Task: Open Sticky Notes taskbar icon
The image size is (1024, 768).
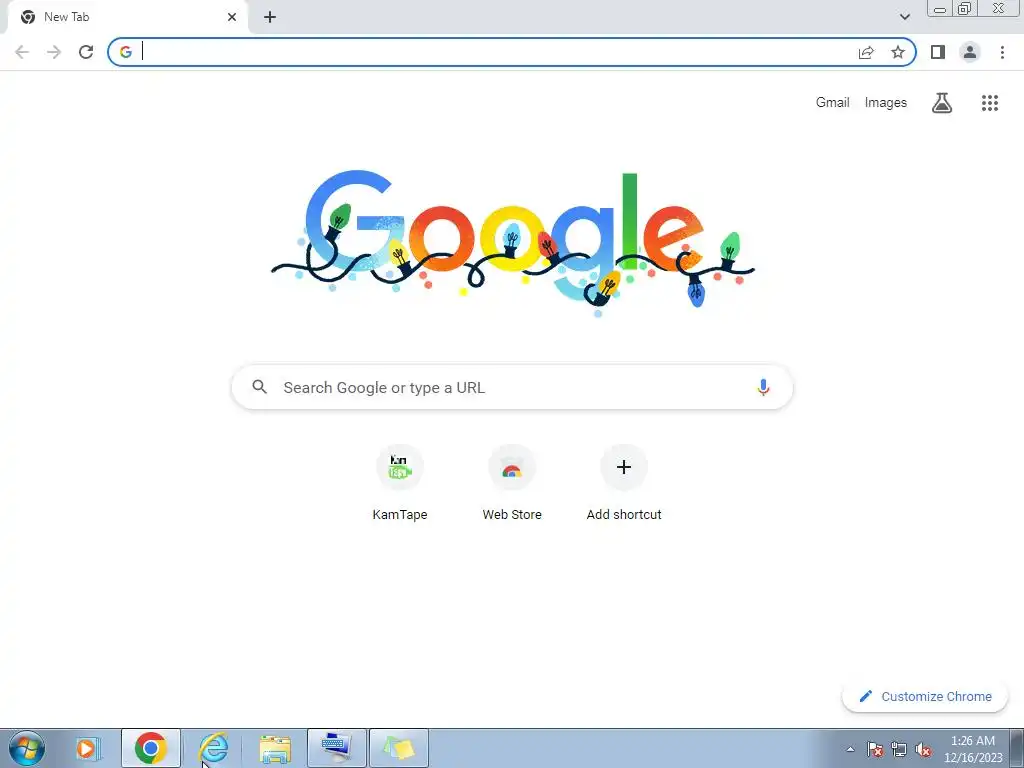Action: click(x=399, y=748)
